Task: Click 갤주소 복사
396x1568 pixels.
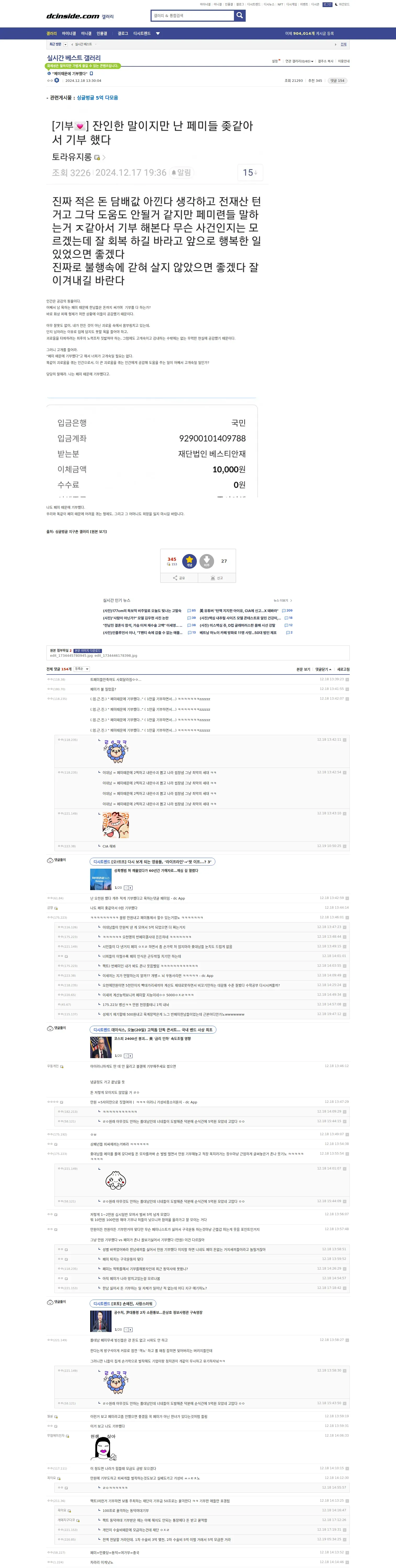Action: (x=326, y=61)
